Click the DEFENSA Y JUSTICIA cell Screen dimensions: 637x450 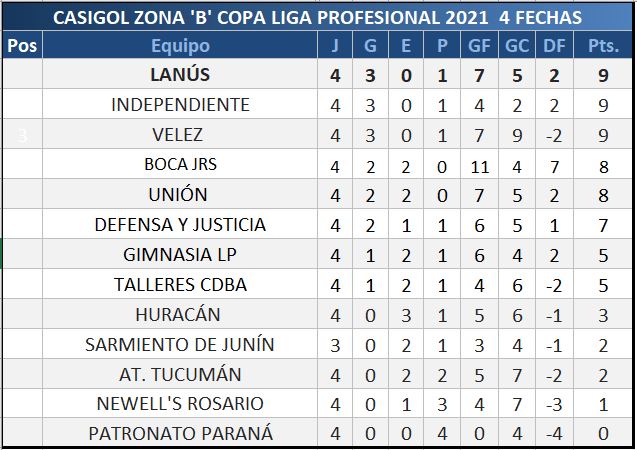(x=181, y=225)
